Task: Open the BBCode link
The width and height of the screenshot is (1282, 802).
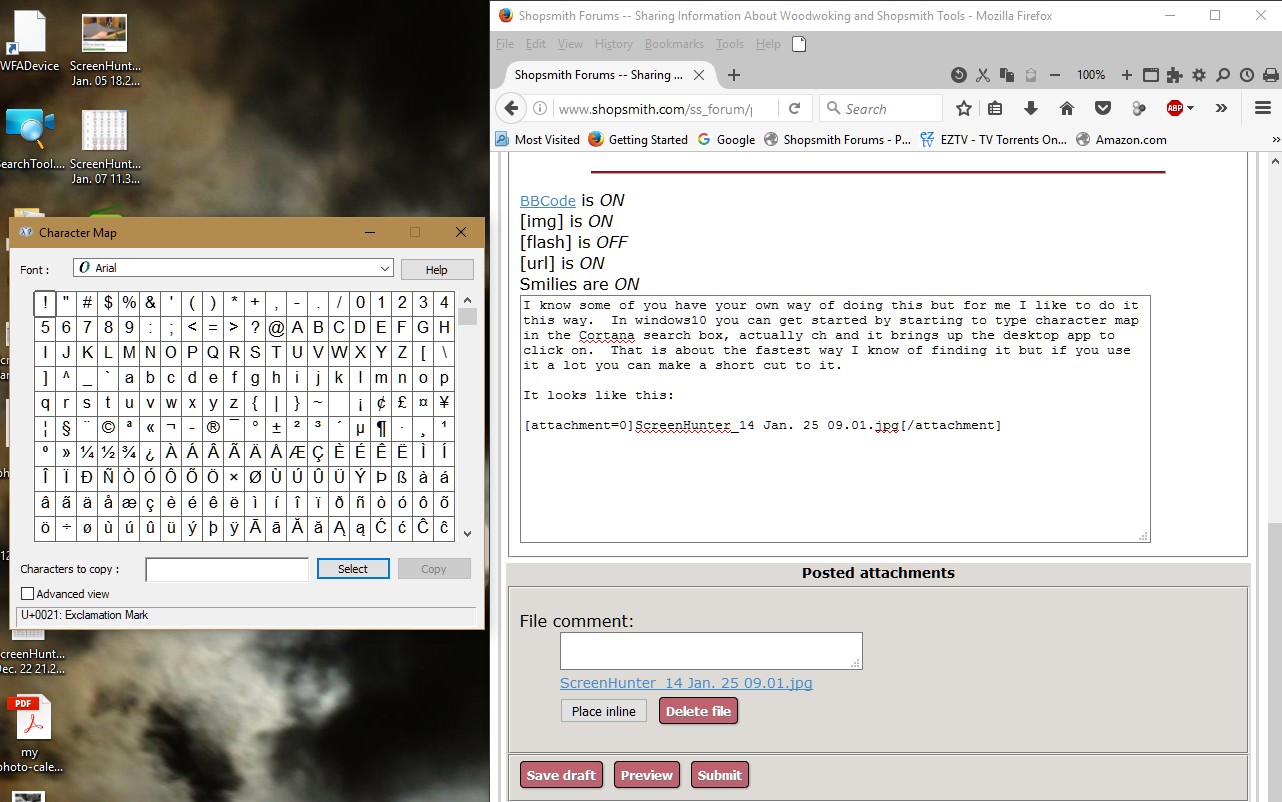Action: (x=548, y=200)
